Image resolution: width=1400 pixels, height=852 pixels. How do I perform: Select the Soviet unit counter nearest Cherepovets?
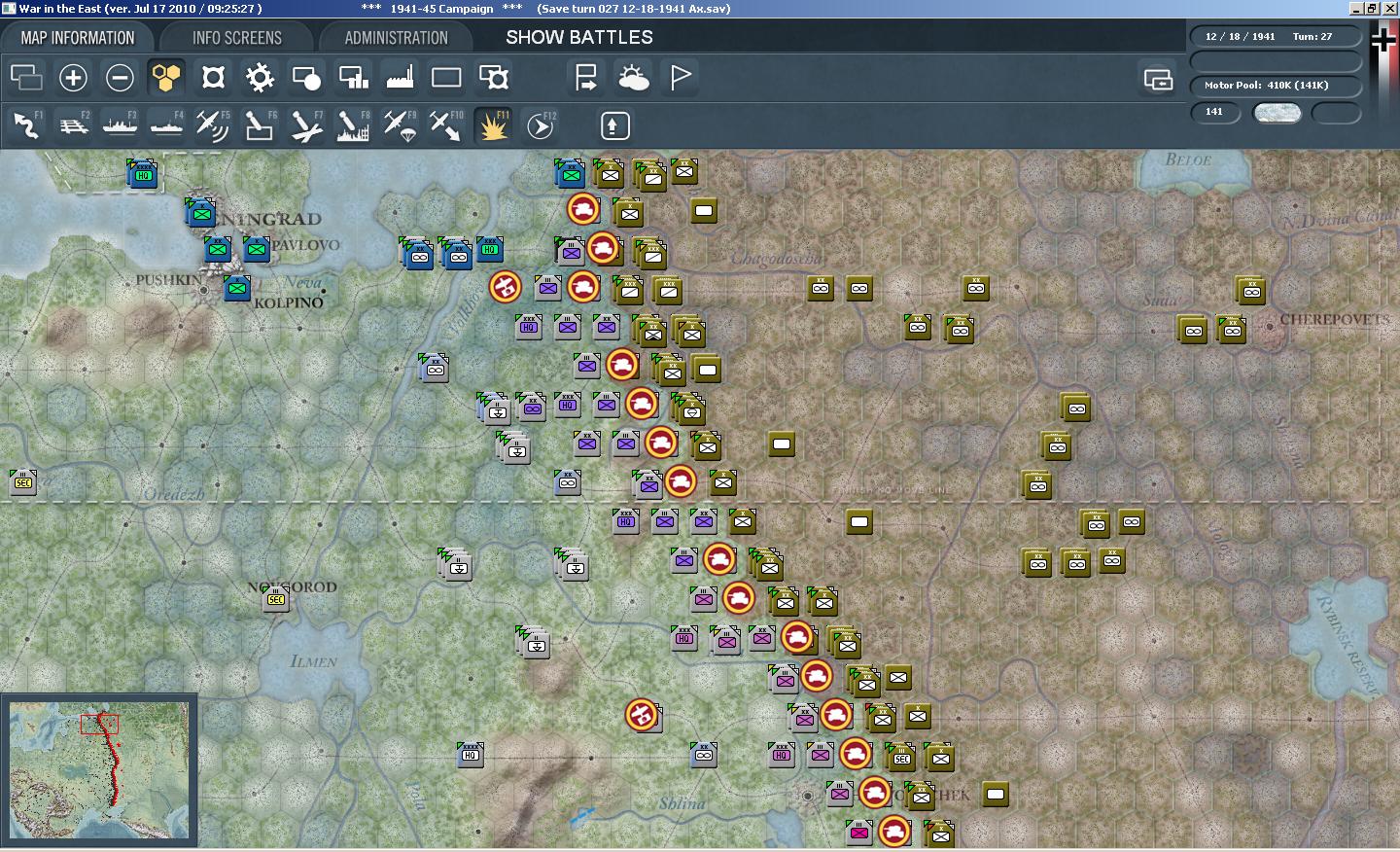pos(1232,330)
